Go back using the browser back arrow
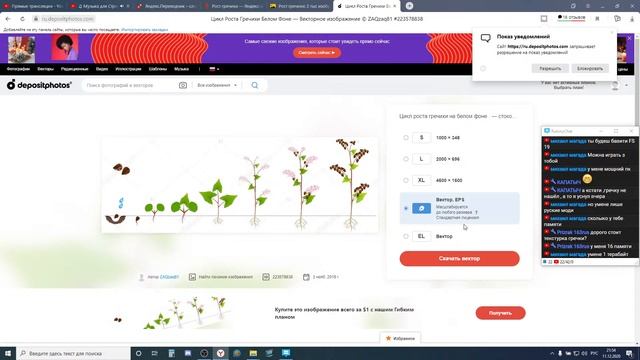Viewport: 640px width, 360px height. coord(8,19)
